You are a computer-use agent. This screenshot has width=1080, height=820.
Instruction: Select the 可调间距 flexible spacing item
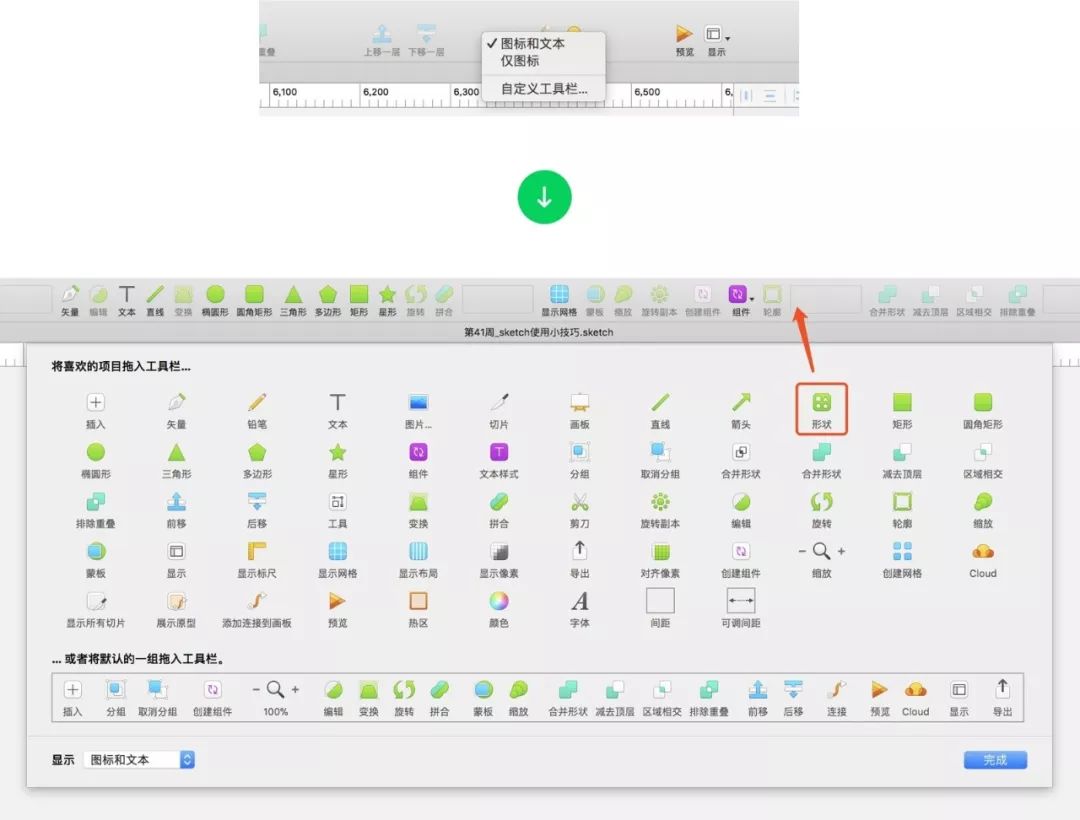pyautogui.click(x=740, y=609)
